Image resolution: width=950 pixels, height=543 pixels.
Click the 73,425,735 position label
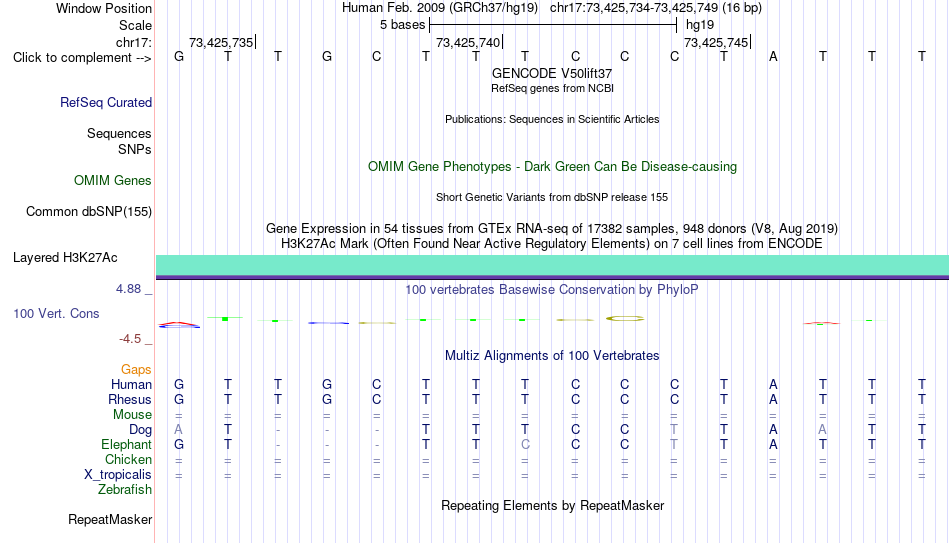pyautogui.click(x=221, y=42)
